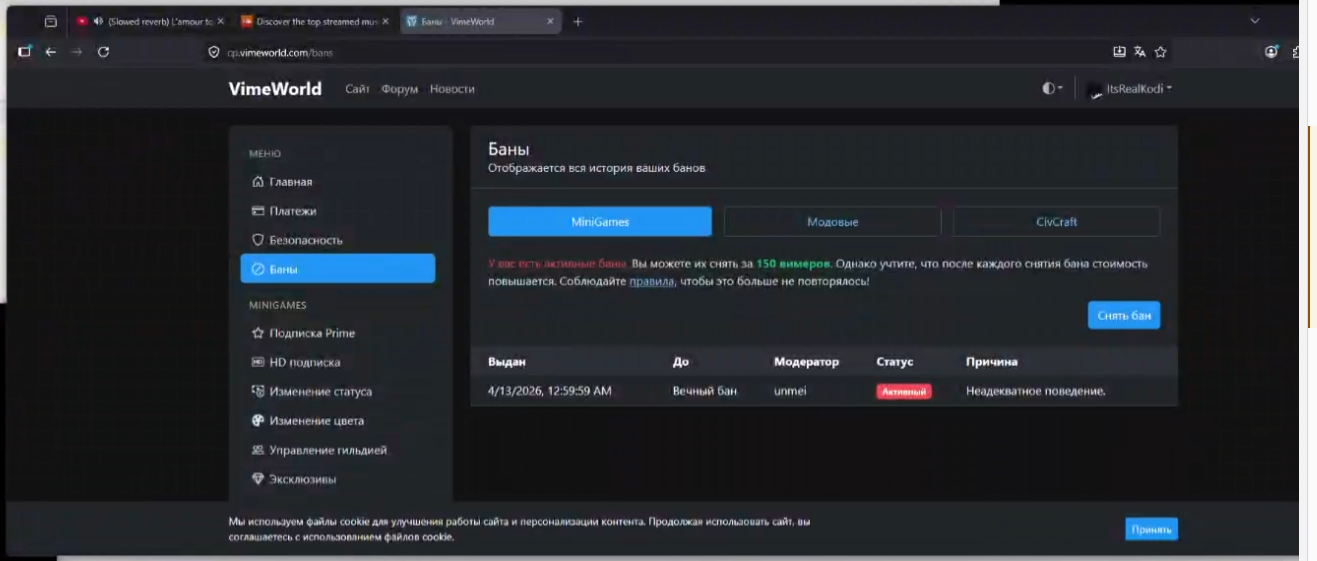Reload the page with the browser refresh icon
This screenshot has width=1317, height=561.
(x=103, y=52)
